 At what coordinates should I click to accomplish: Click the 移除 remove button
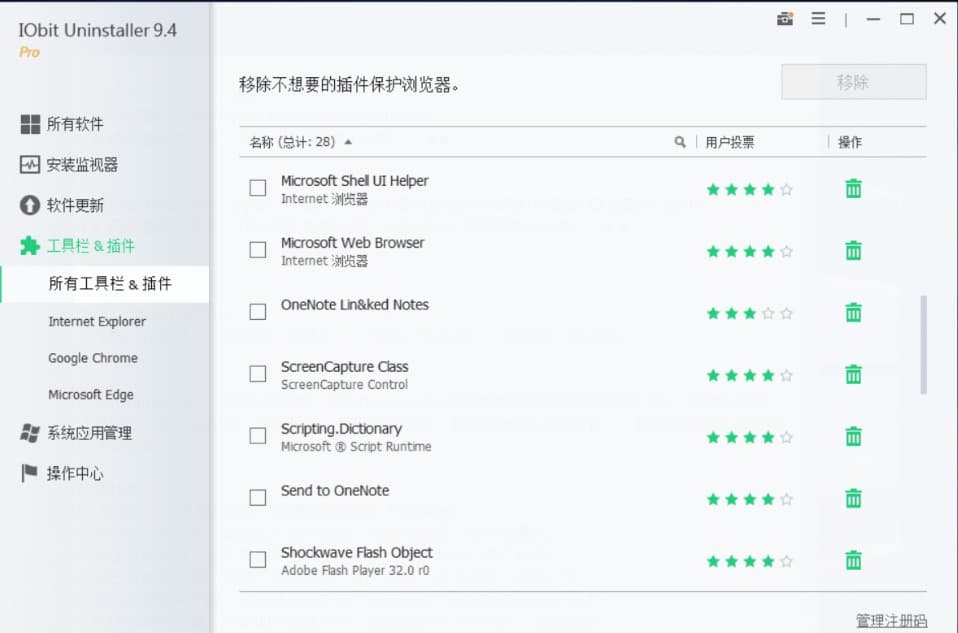point(854,82)
